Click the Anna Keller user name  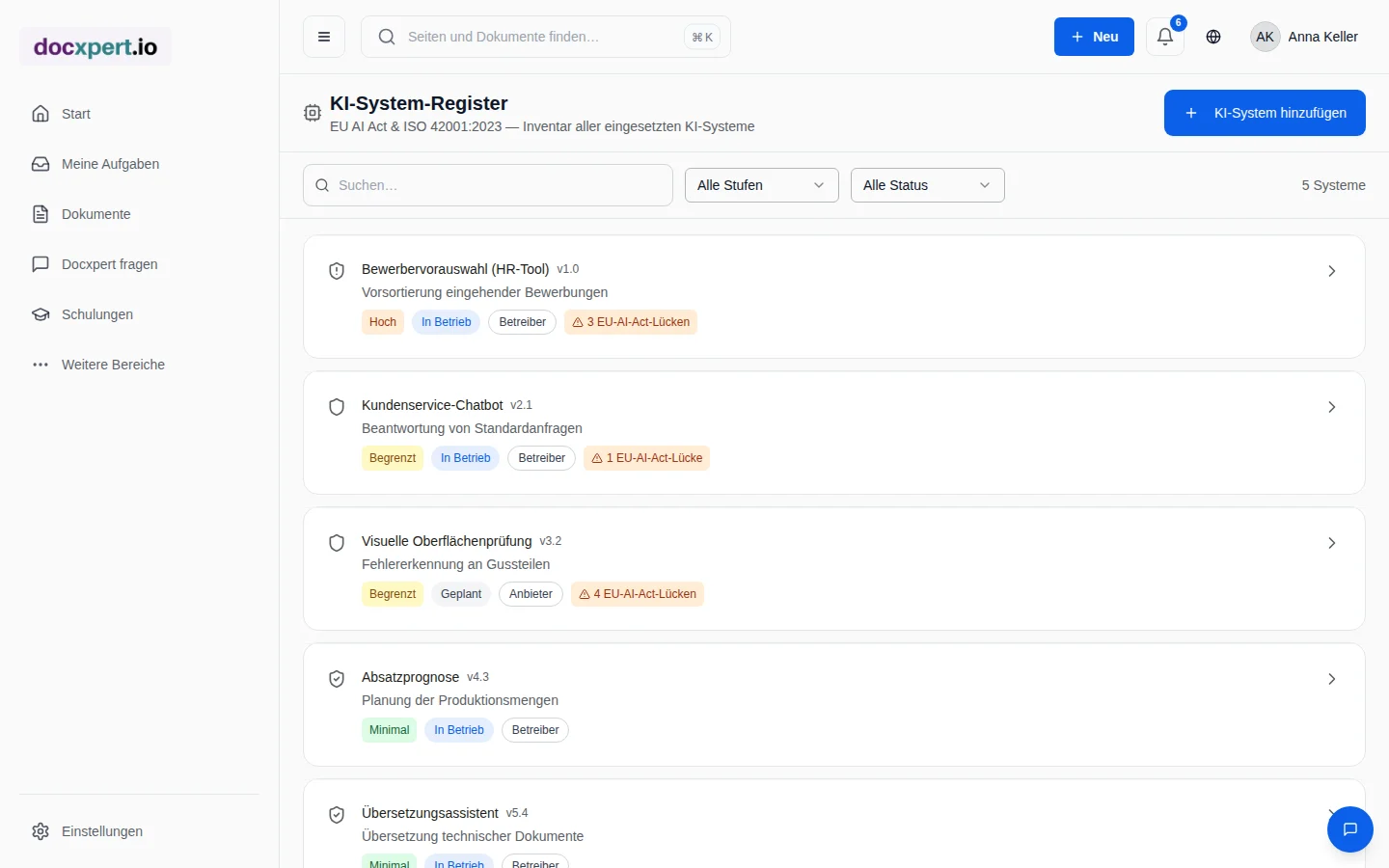click(x=1322, y=37)
